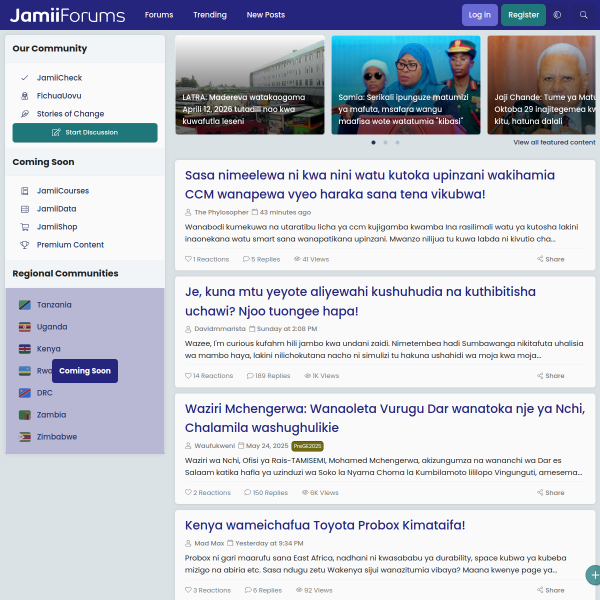Viewport: 600px width, 600px height.
Task: Click the Start Discussion button
Action: click(x=85, y=132)
